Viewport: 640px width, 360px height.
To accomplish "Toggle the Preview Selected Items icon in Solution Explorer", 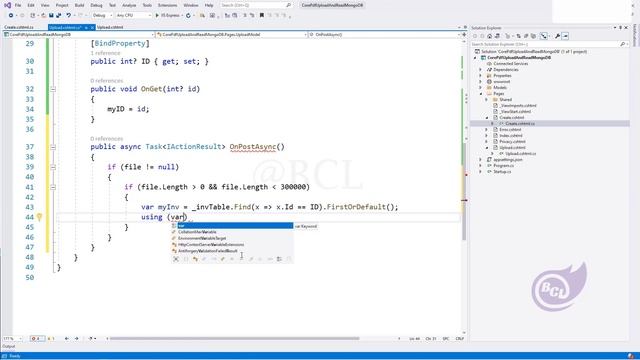I will 565,36.
